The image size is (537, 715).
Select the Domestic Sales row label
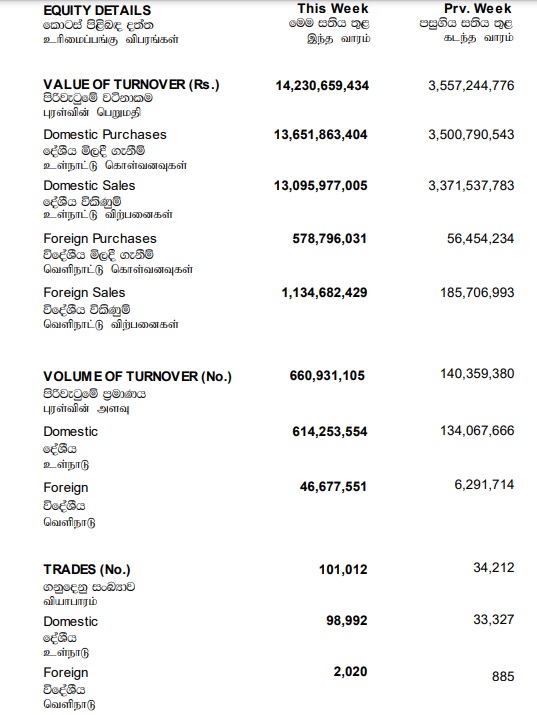click(89, 186)
